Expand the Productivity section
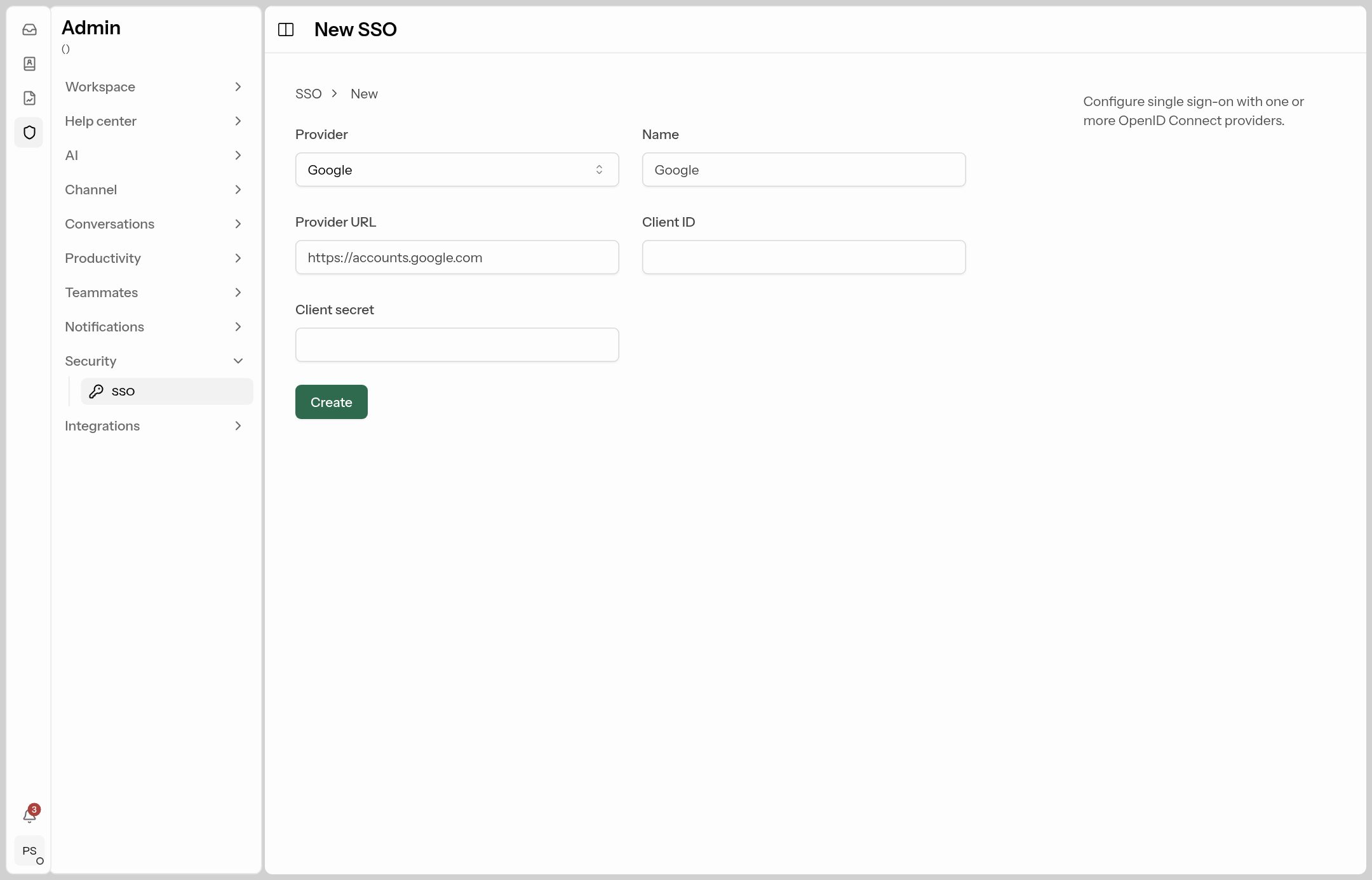The image size is (1372, 880). 154,258
